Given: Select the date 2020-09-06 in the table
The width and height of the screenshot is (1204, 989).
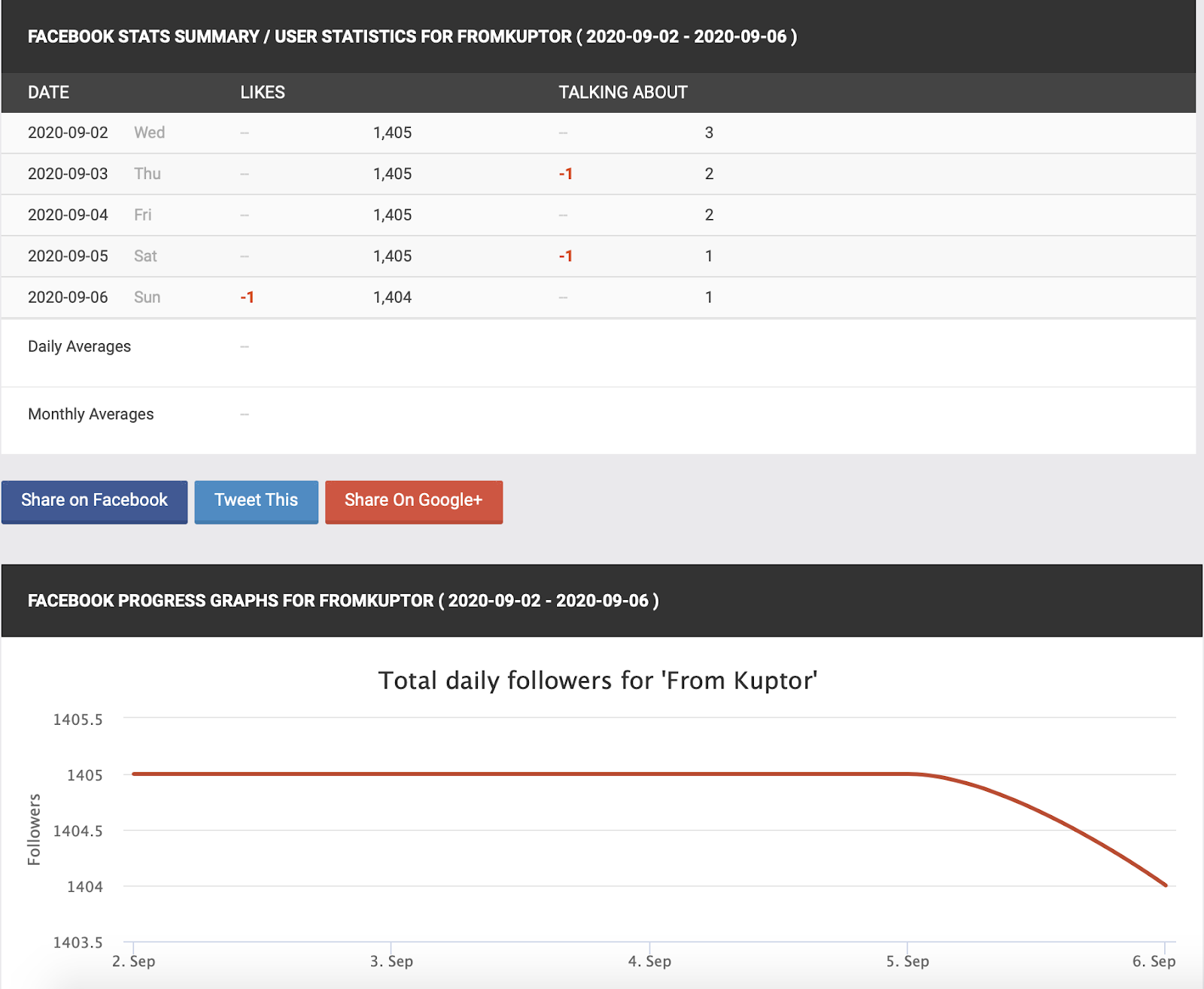Looking at the screenshot, I should pyautogui.click(x=68, y=297).
